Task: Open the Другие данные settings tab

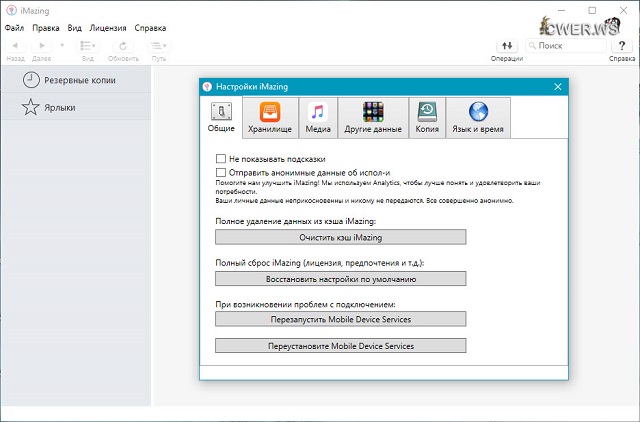Action: pyautogui.click(x=374, y=117)
